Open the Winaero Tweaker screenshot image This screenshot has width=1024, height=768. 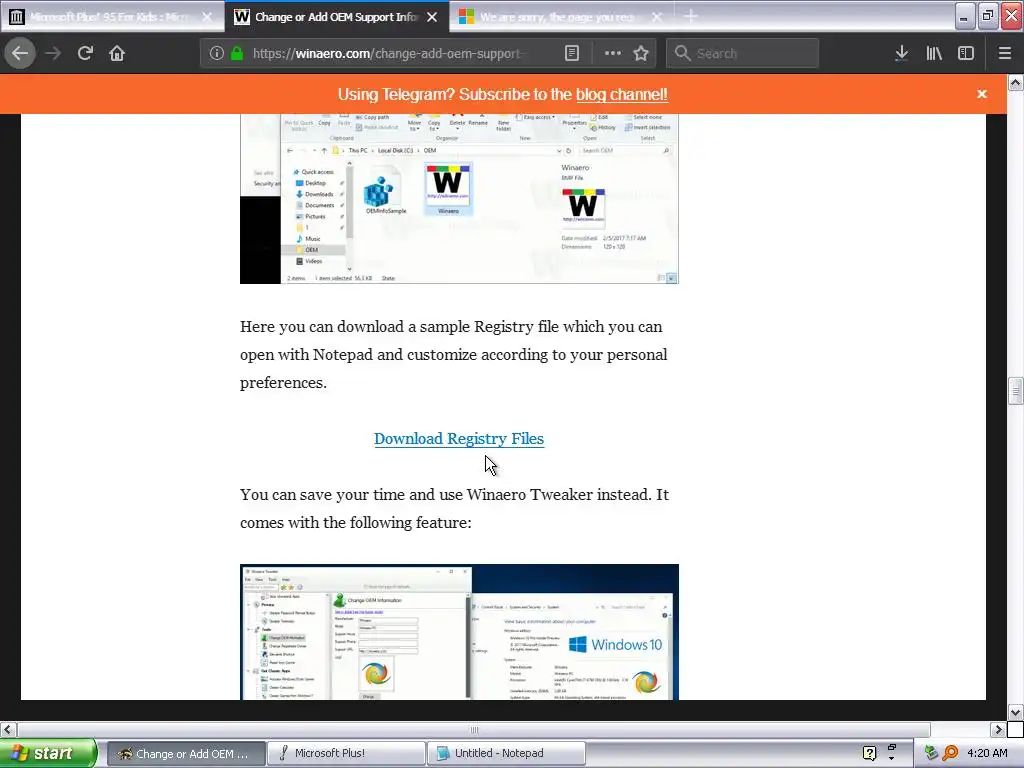point(459,632)
